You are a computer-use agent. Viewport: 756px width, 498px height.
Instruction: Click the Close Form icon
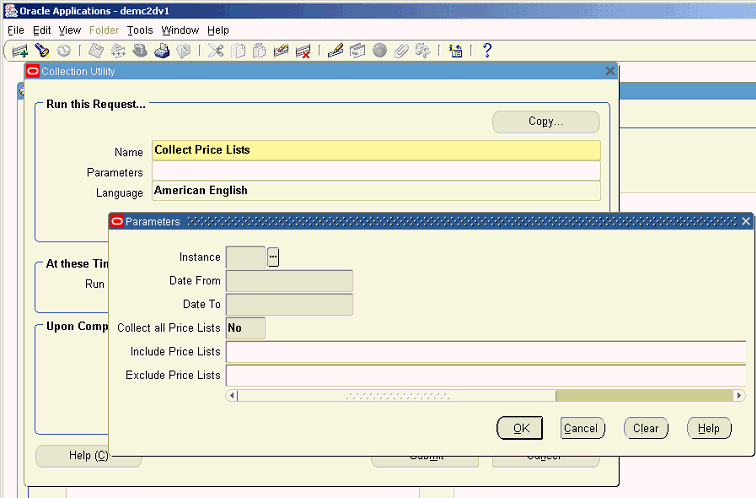[184, 51]
